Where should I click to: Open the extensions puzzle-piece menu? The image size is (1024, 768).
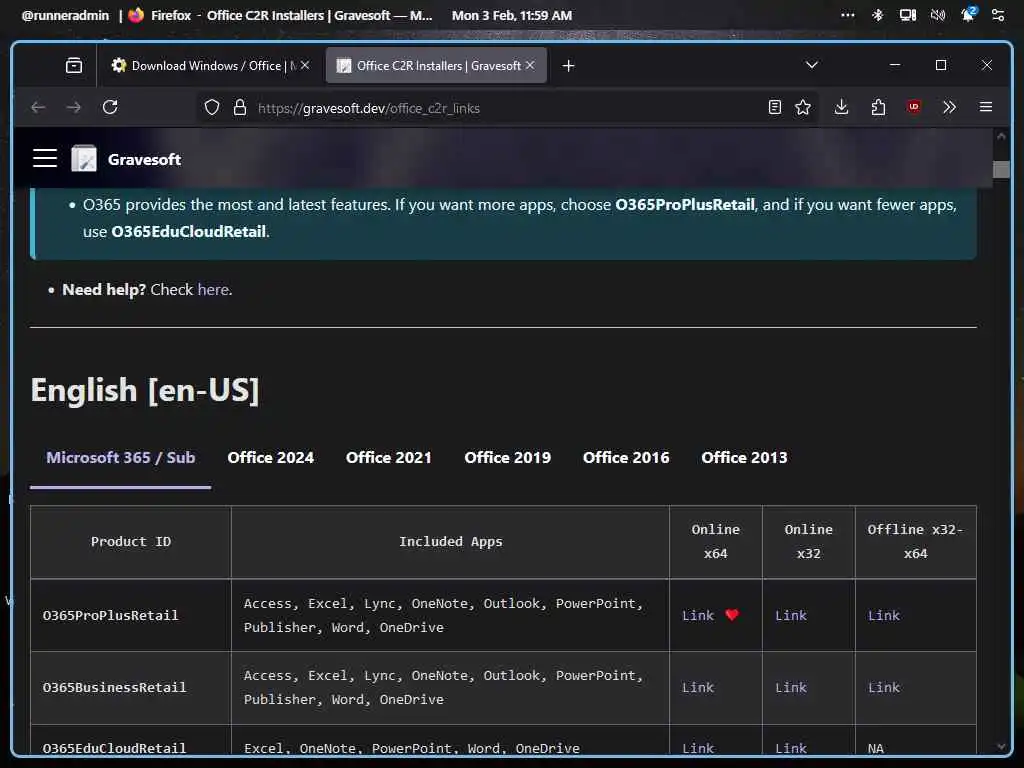point(878,107)
